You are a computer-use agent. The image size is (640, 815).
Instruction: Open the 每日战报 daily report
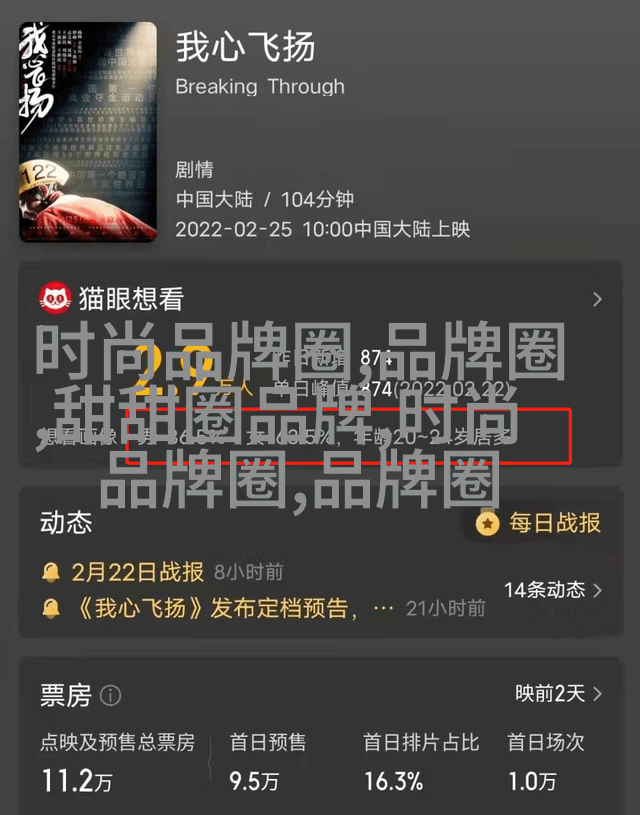click(555, 523)
